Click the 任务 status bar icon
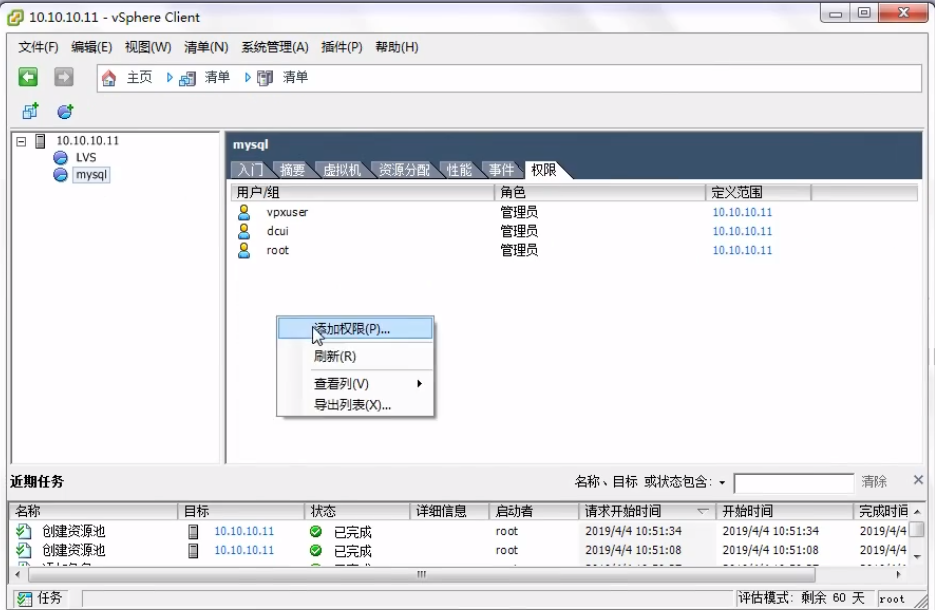The image size is (935, 610). 24,599
